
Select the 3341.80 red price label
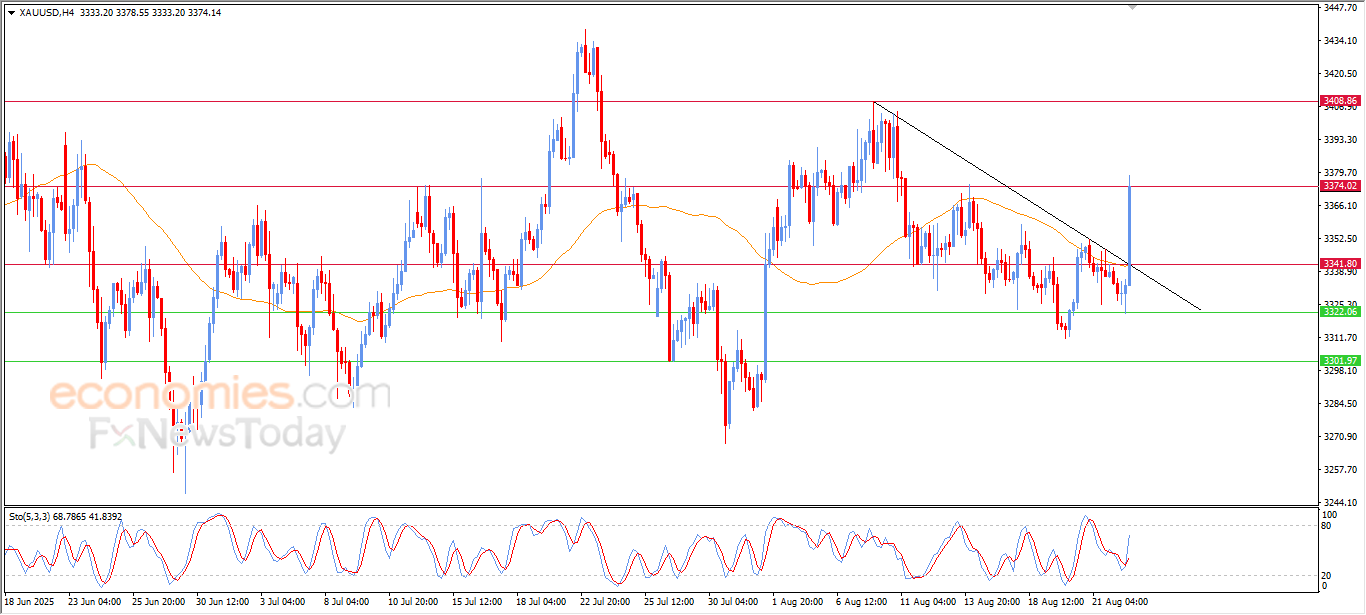coord(1339,264)
